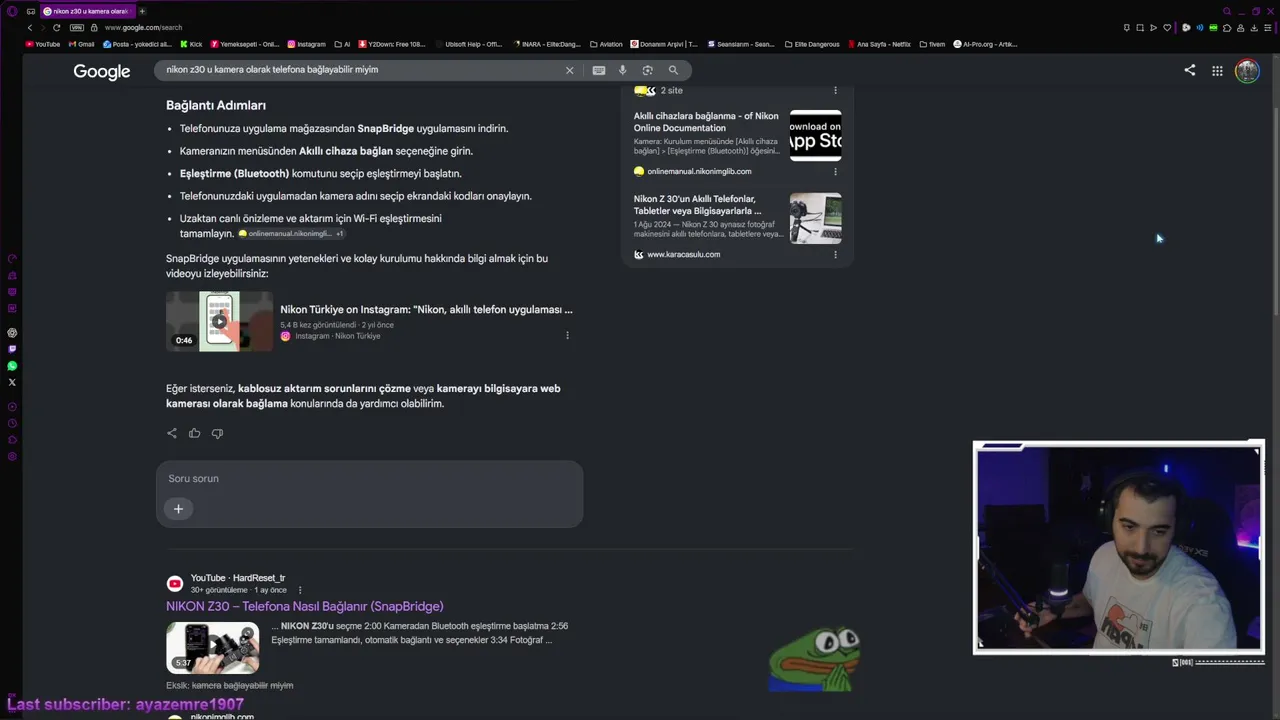The width and height of the screenshot is (1280, 720).
Task: Open the Easy Setup sliders icon
Action: click(x=1268, y=28)
